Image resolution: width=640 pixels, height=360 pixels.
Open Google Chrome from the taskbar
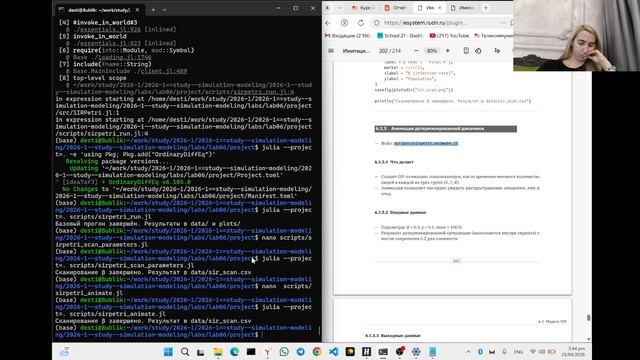pos(317,352)
